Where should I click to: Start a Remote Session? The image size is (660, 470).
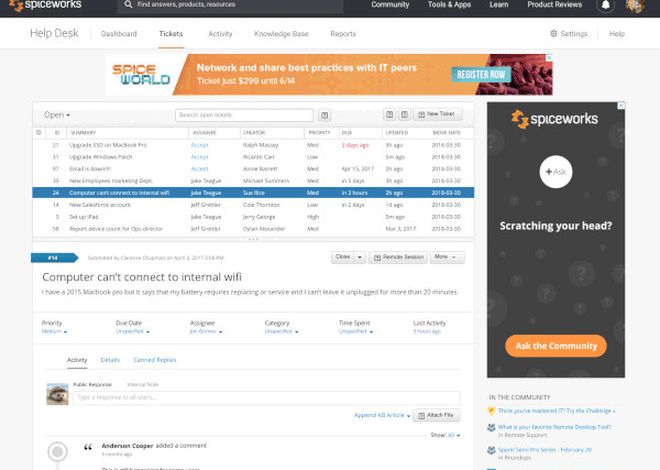coord(398,258)
